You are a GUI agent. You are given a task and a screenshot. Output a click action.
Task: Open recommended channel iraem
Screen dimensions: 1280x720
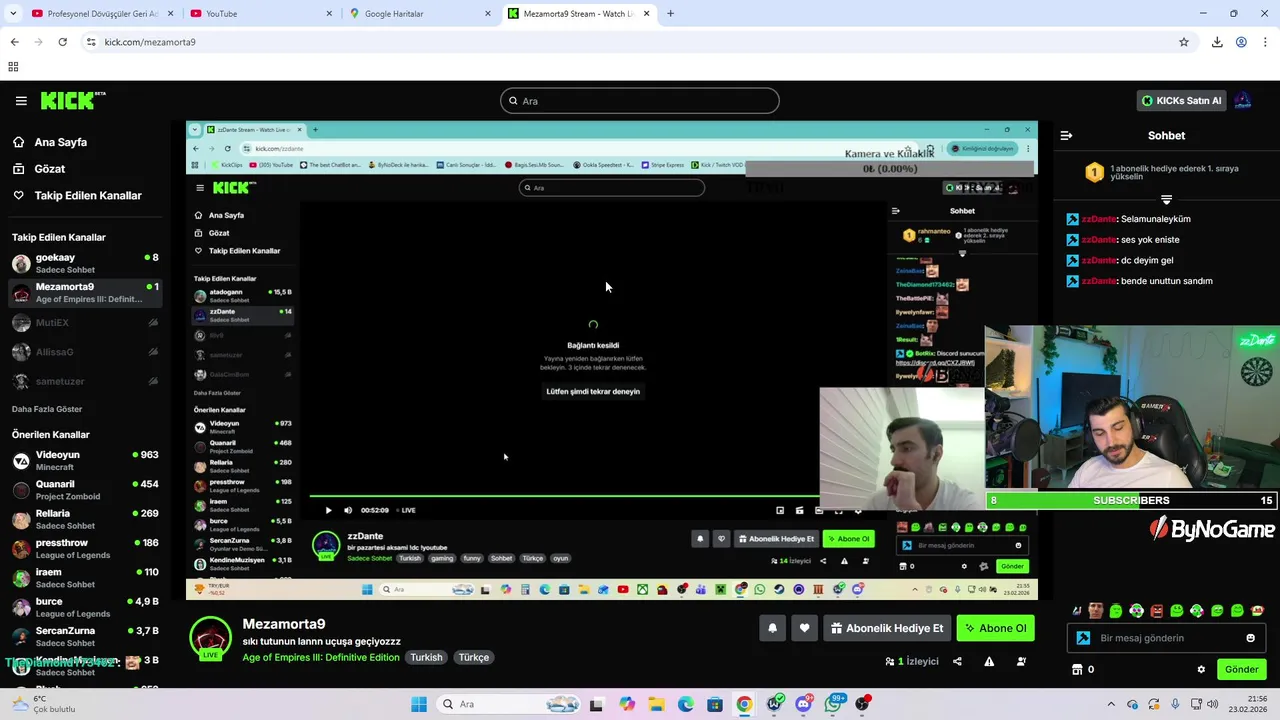coord(85,578)
